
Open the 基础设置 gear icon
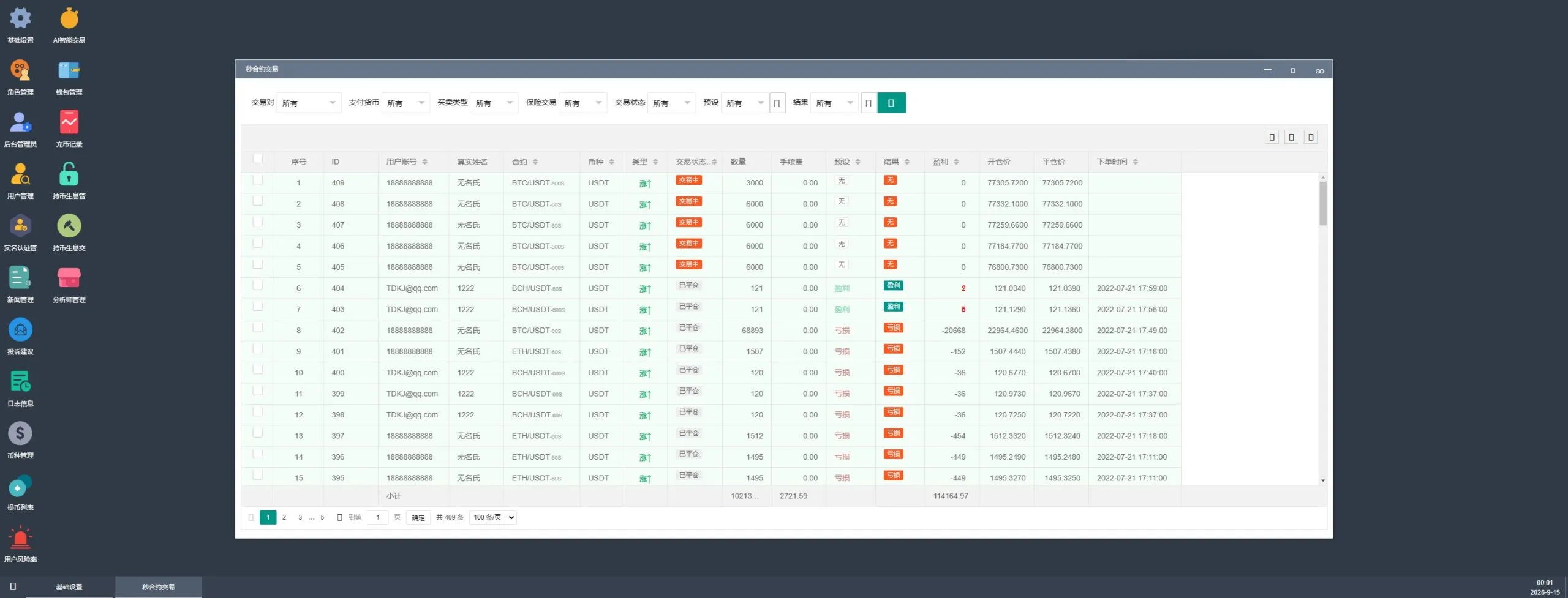coord(20,18)
